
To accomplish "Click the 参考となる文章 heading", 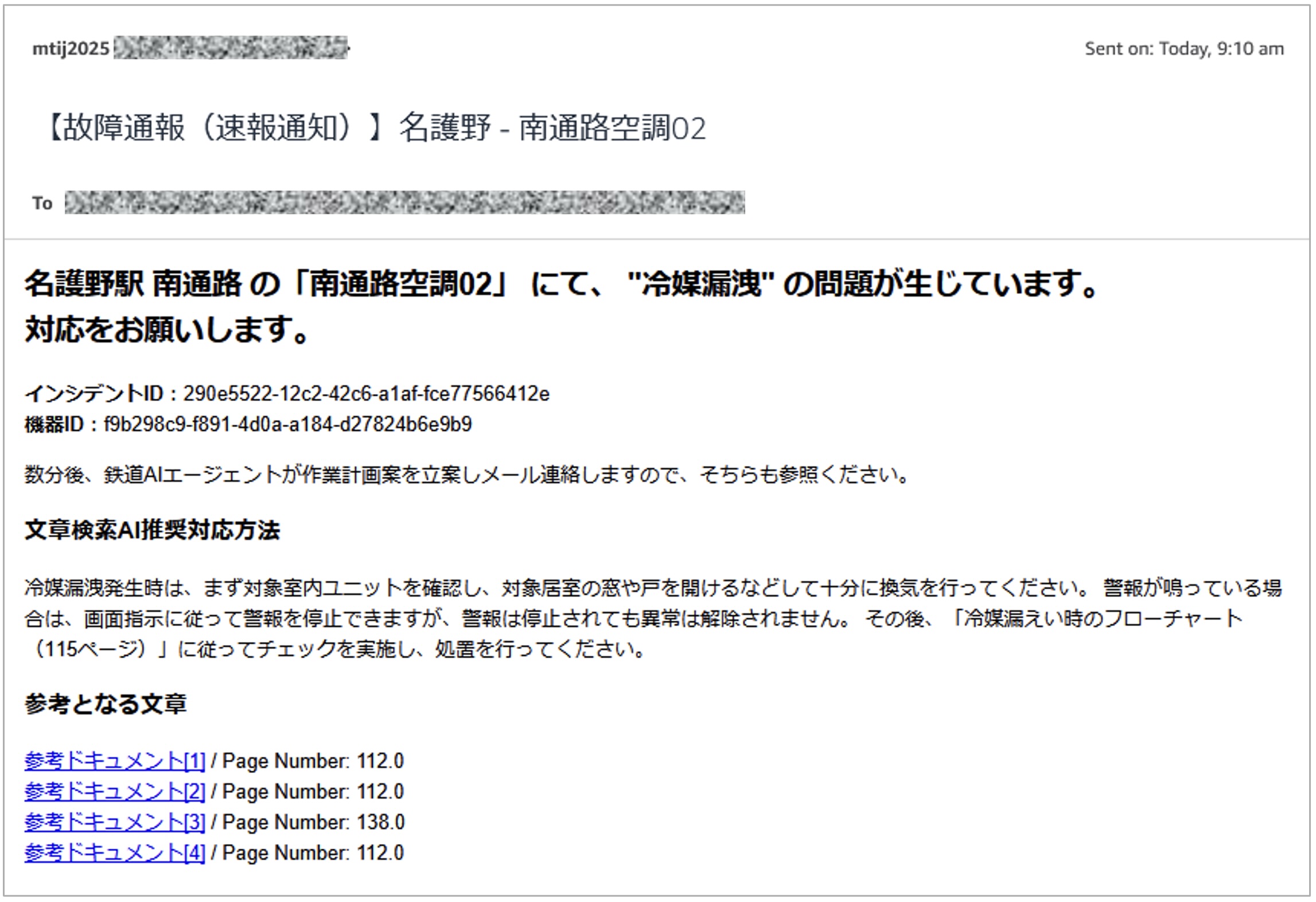I will [106, 704].
